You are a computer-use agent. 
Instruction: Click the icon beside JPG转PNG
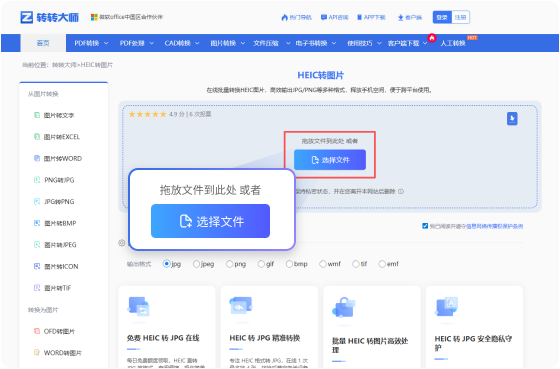pos(37,201)
